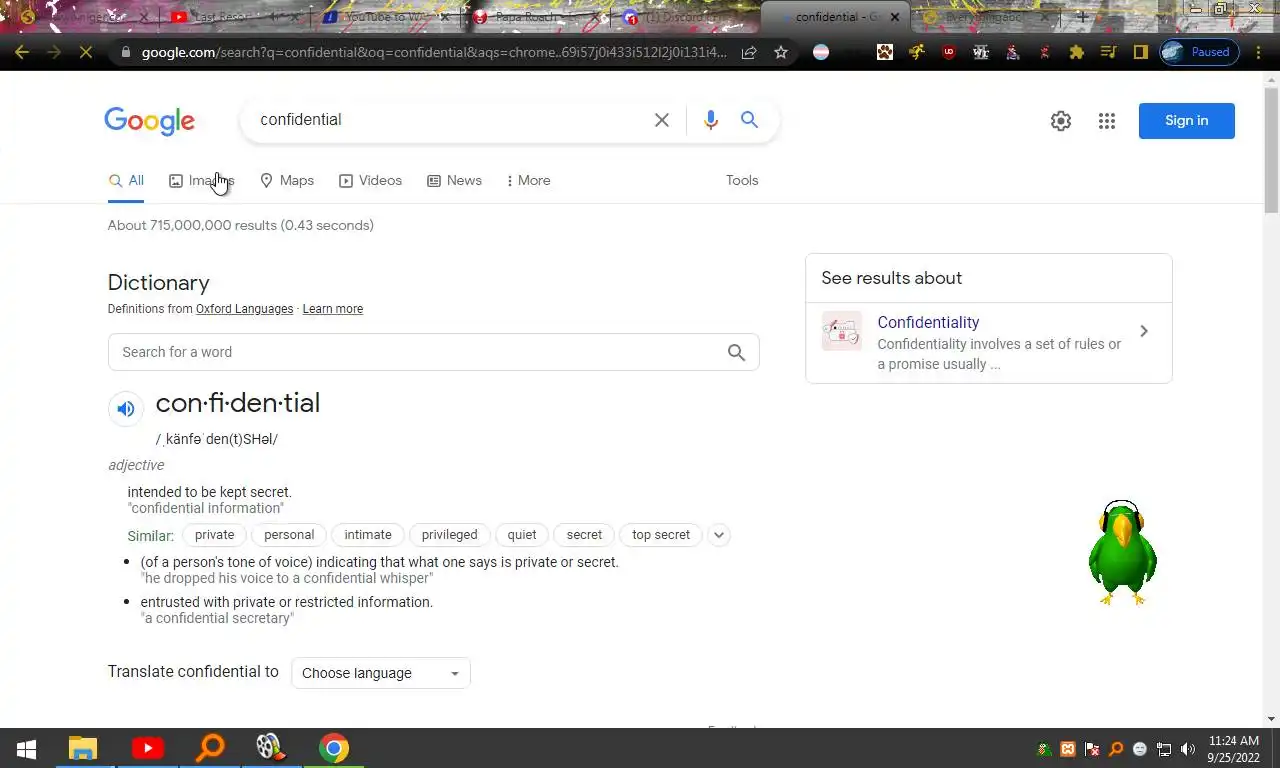
Task: Submit search with the blue magnifier icon
Action: pyautogui.click(x=749, y=120)
